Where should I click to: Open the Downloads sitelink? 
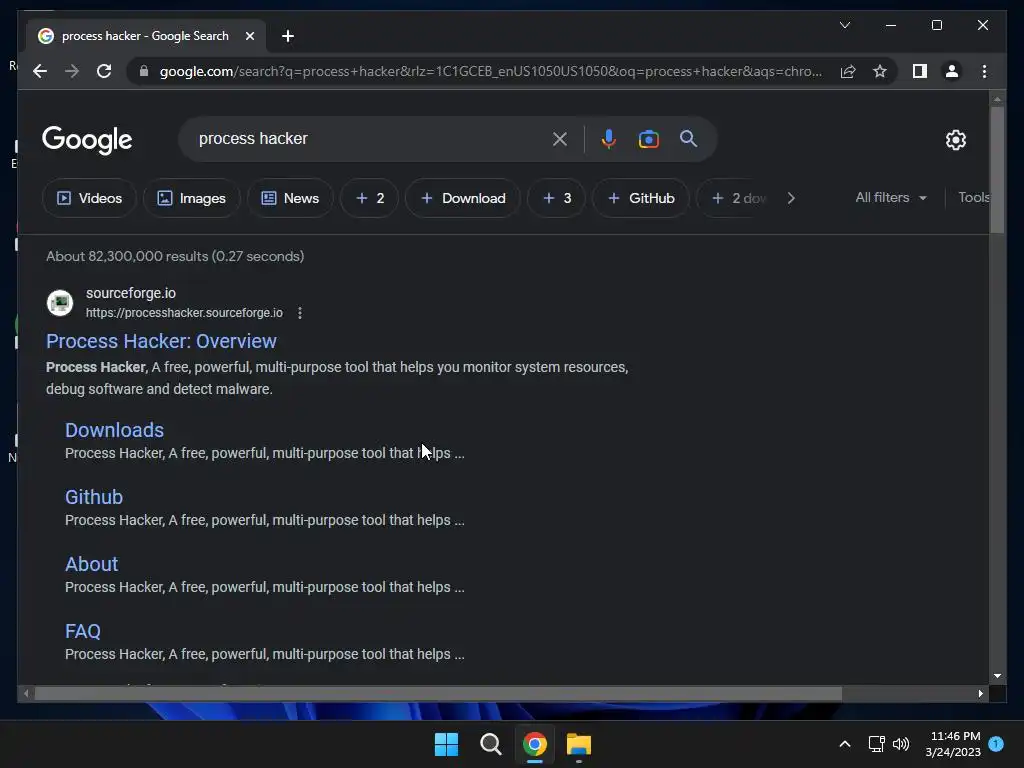[114, 430]
